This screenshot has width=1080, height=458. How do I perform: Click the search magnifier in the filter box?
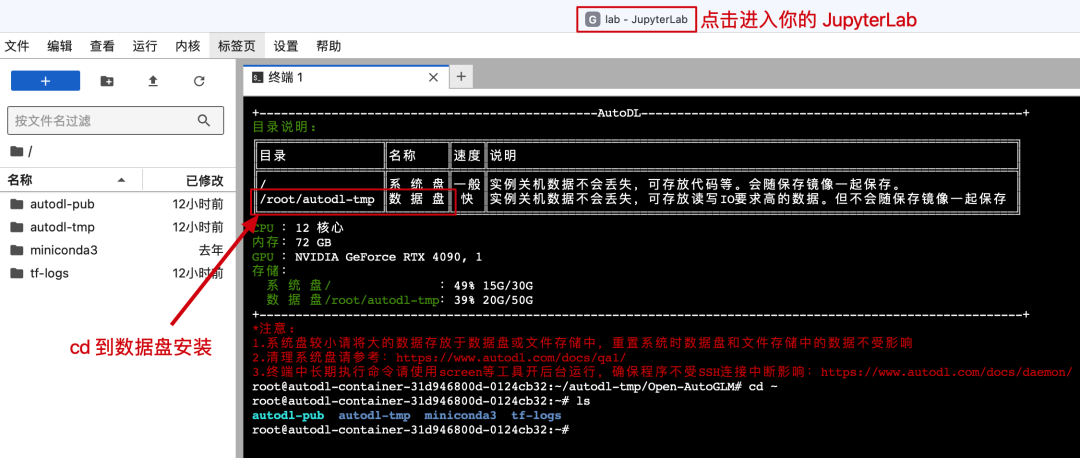[204, 121]
